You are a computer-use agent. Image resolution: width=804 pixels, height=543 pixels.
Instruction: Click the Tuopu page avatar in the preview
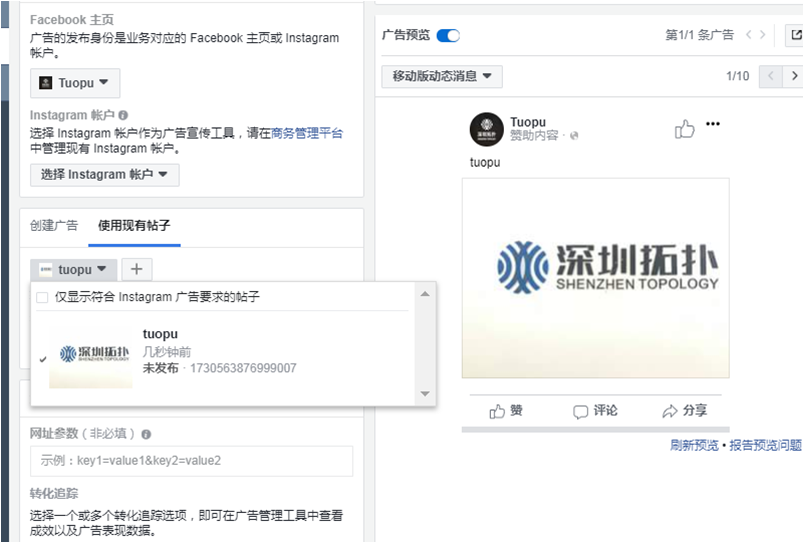point(487,129)
